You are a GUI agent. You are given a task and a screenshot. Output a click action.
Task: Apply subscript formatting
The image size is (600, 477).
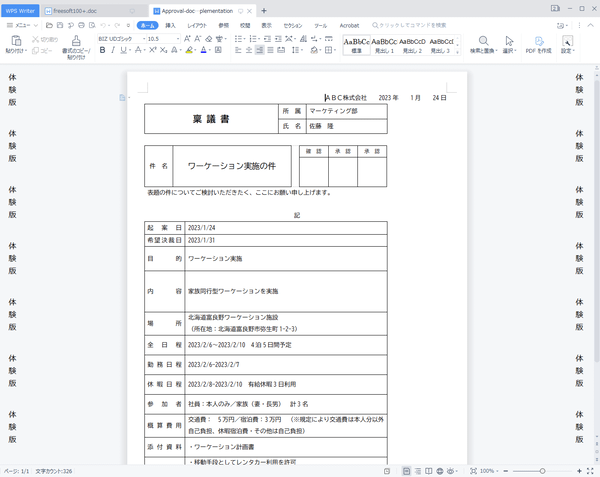coord(163,50)
